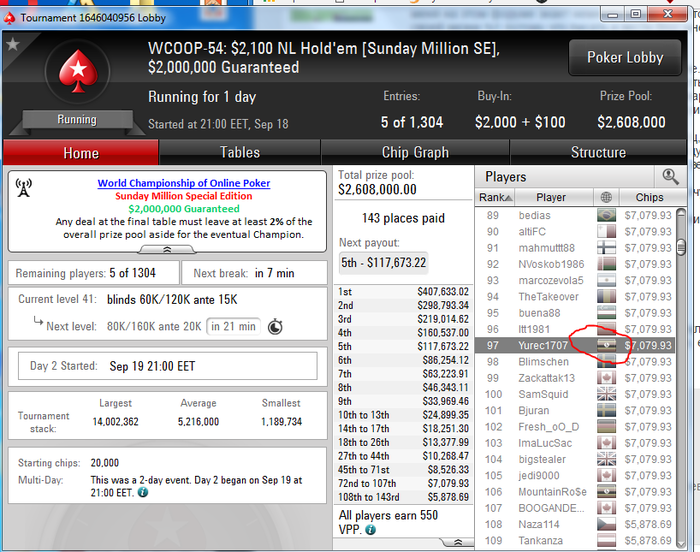Open World Championship of Online Poker link
This screenshot has height=552, width=700.
pos(184,183)
